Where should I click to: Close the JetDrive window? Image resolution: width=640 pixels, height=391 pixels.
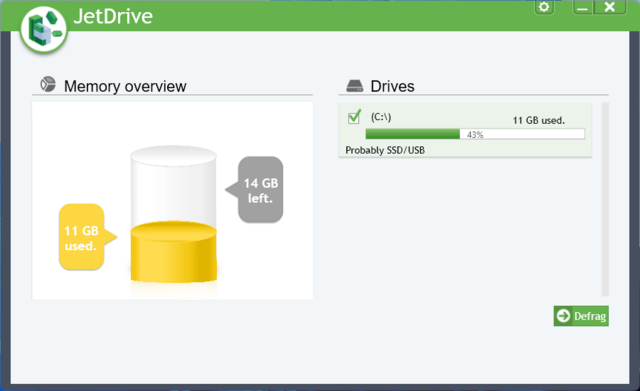coord(609,7)
